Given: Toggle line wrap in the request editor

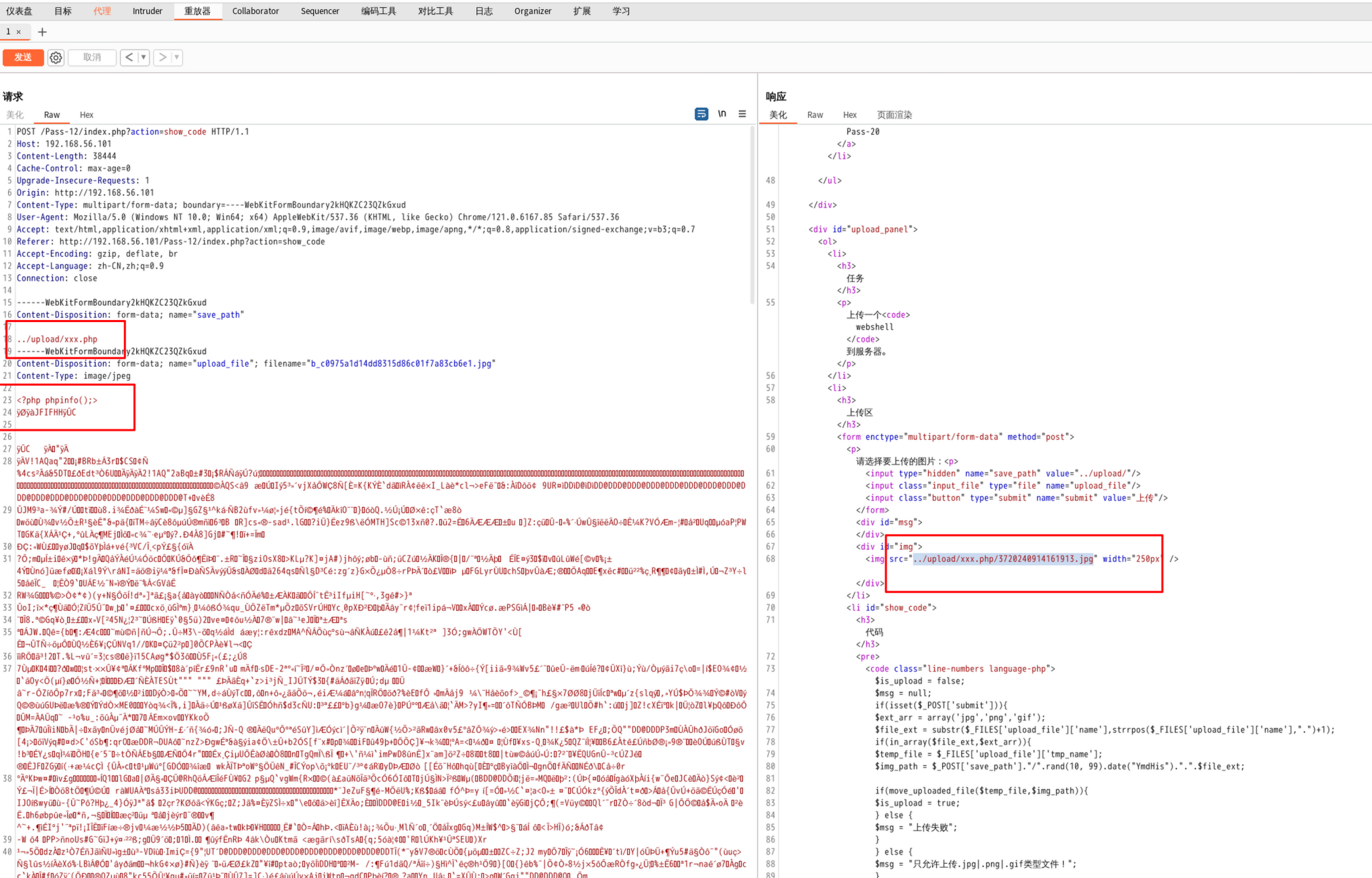Looking at the screenshot, I should click(x=701, y=114).
